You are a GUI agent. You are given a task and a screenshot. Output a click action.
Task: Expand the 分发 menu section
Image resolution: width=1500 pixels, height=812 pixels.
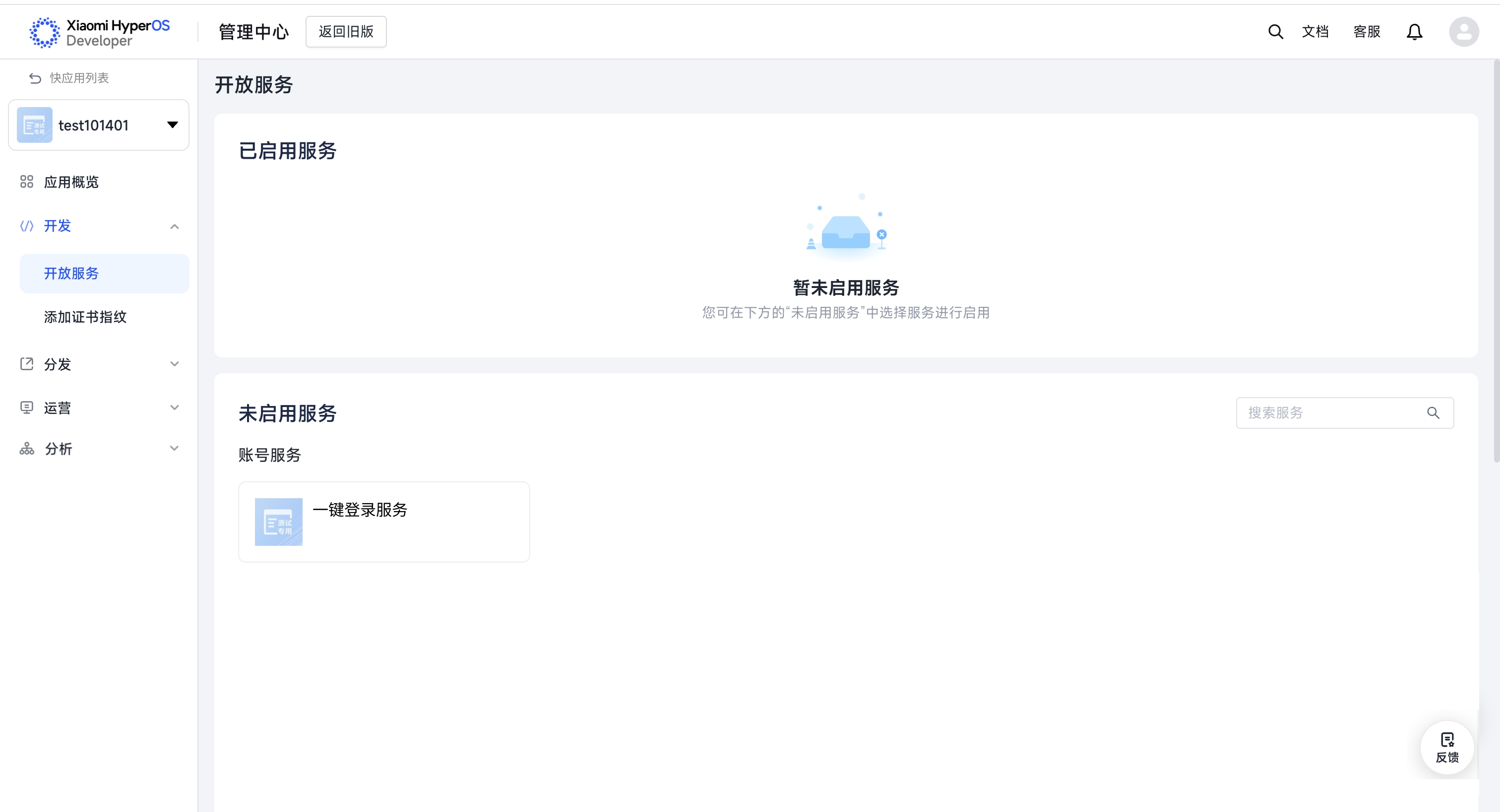(174, 364)
